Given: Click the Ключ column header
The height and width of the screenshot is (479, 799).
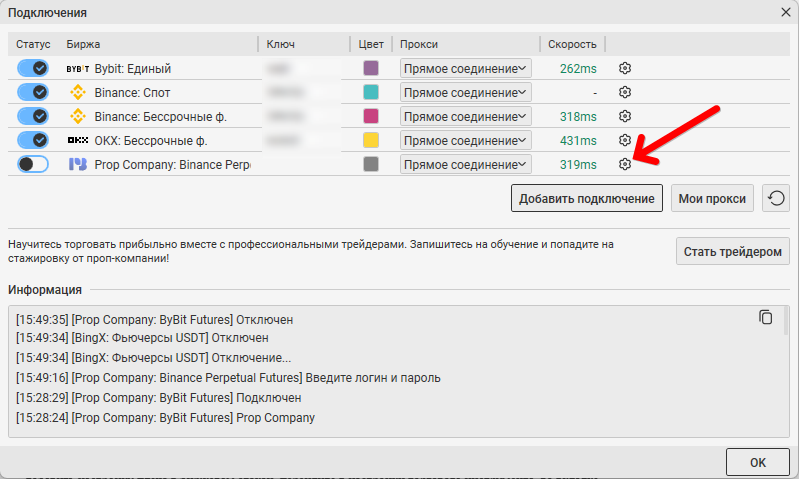Looking at the screenshot, I should pyautogui.click(x=280, y=44).
